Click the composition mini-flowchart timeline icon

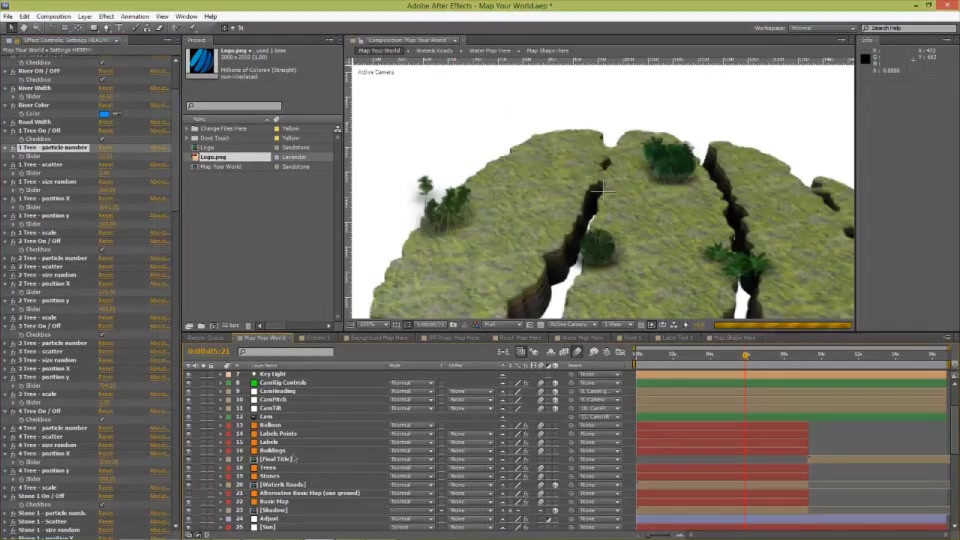tap(503, 352)
